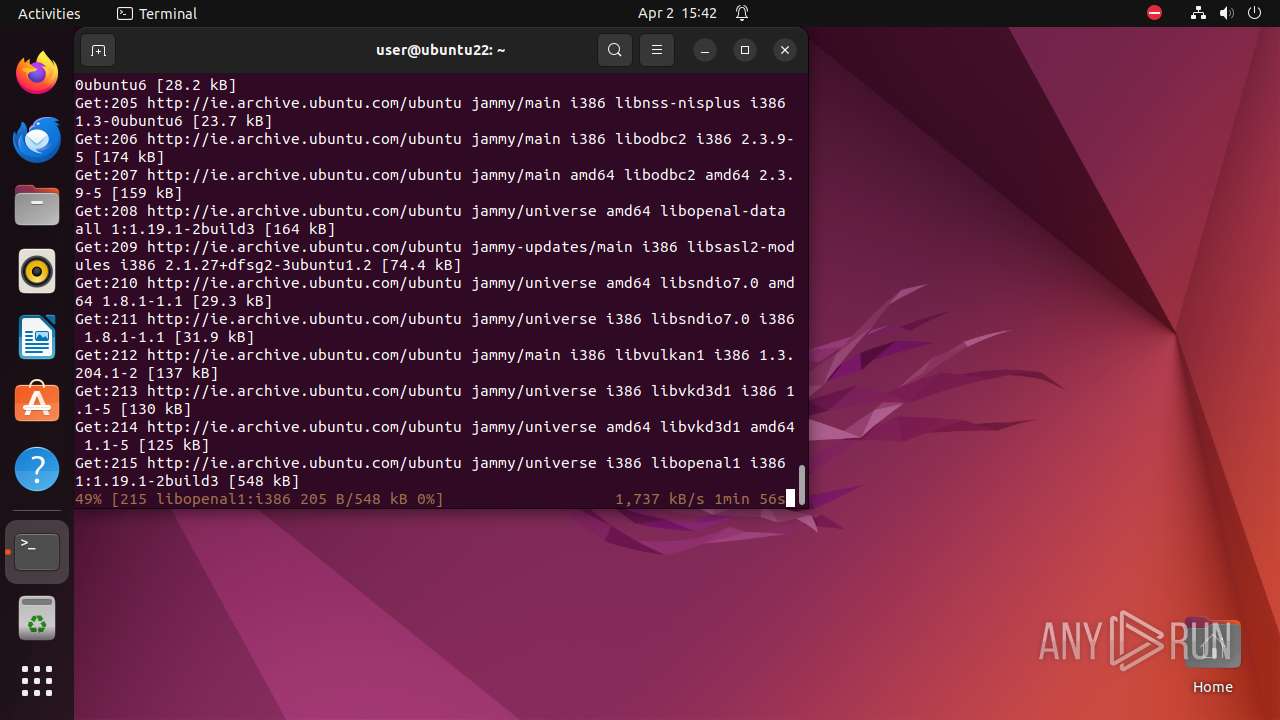Click the notification bell icon
This screenshot has height=720, width=1280.
(742, 13)
